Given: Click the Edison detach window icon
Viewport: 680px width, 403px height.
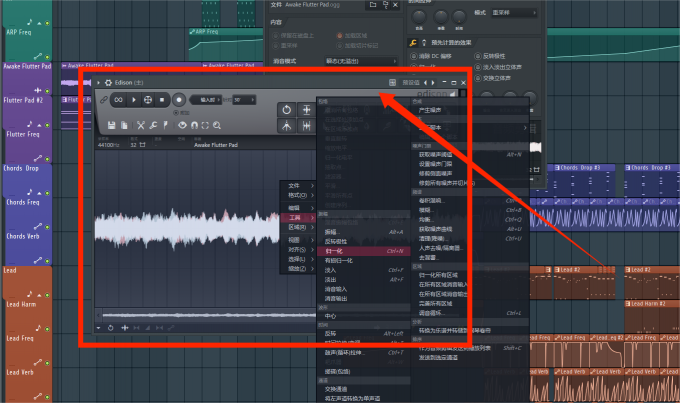Looking at the screenshot, I should [x=393, y=82].
